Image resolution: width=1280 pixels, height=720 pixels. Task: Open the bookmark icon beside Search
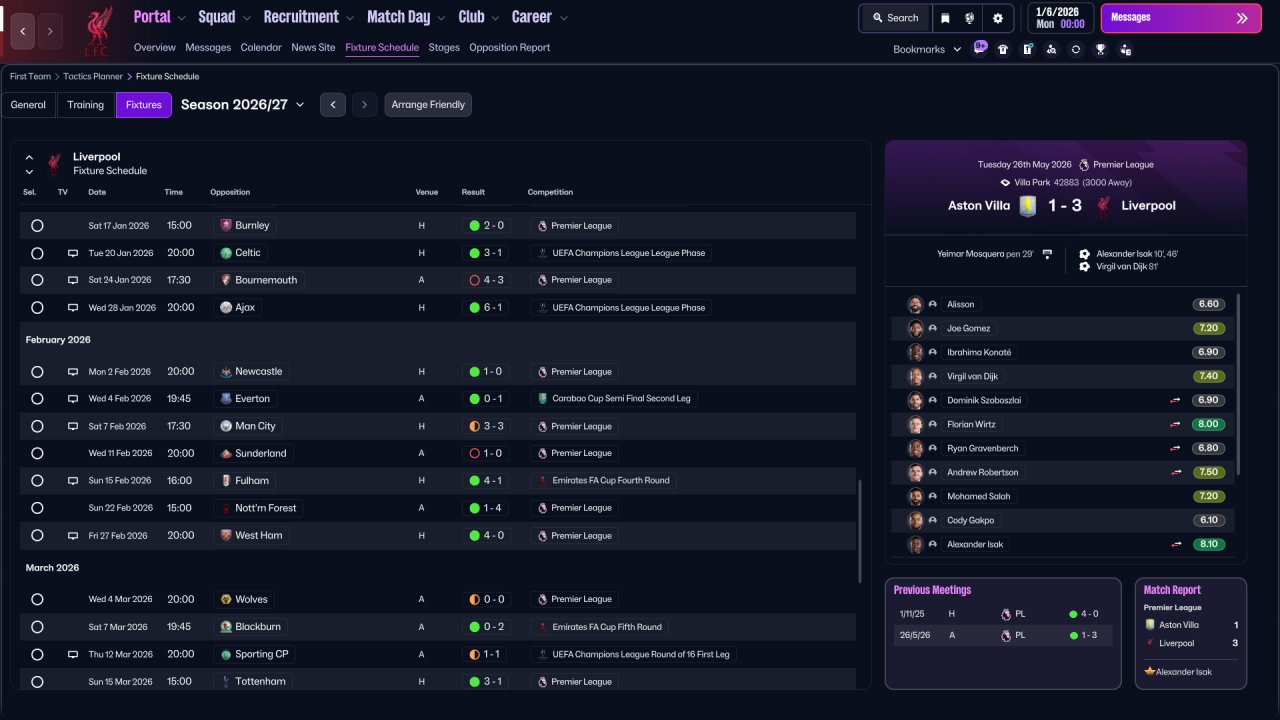click(x=946, y=18)
